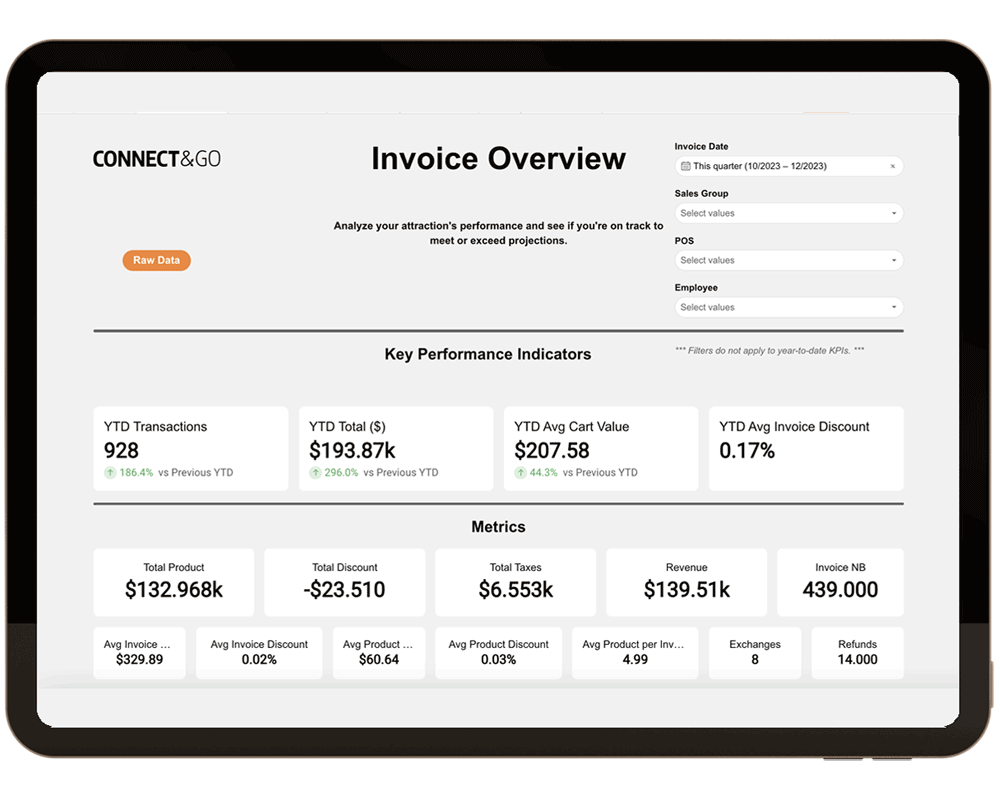Select the YTD Transactions KPI card

pos(190,447)
